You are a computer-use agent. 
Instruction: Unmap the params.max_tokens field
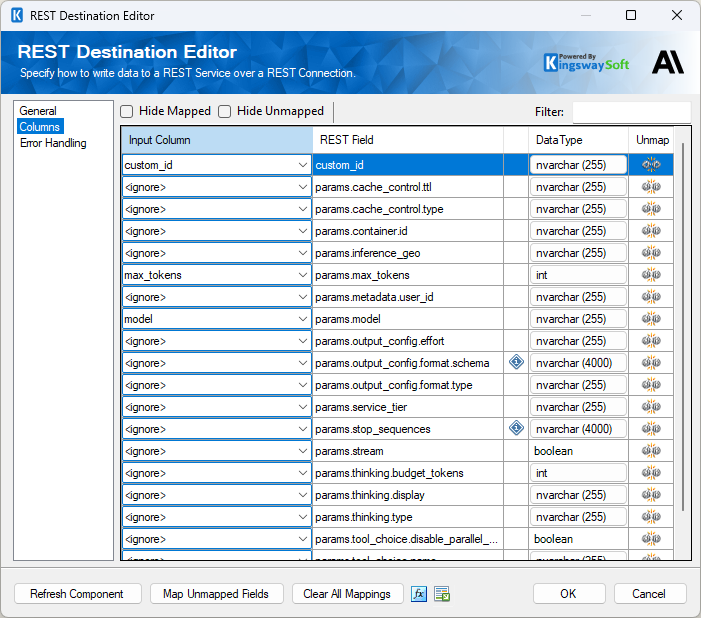pos(651,275)
